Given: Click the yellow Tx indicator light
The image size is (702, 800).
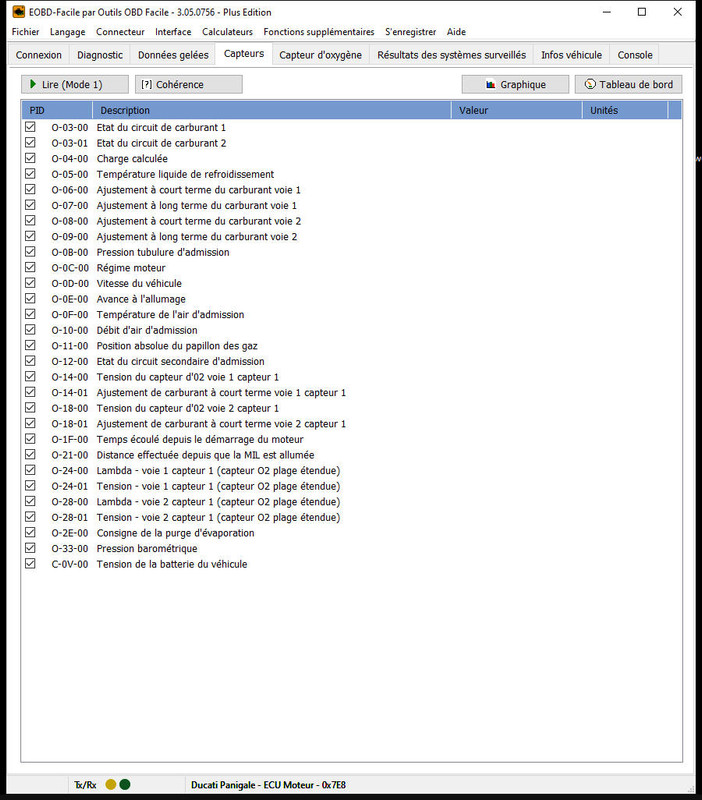Looking at the screenshot, I should coord(111,785).
